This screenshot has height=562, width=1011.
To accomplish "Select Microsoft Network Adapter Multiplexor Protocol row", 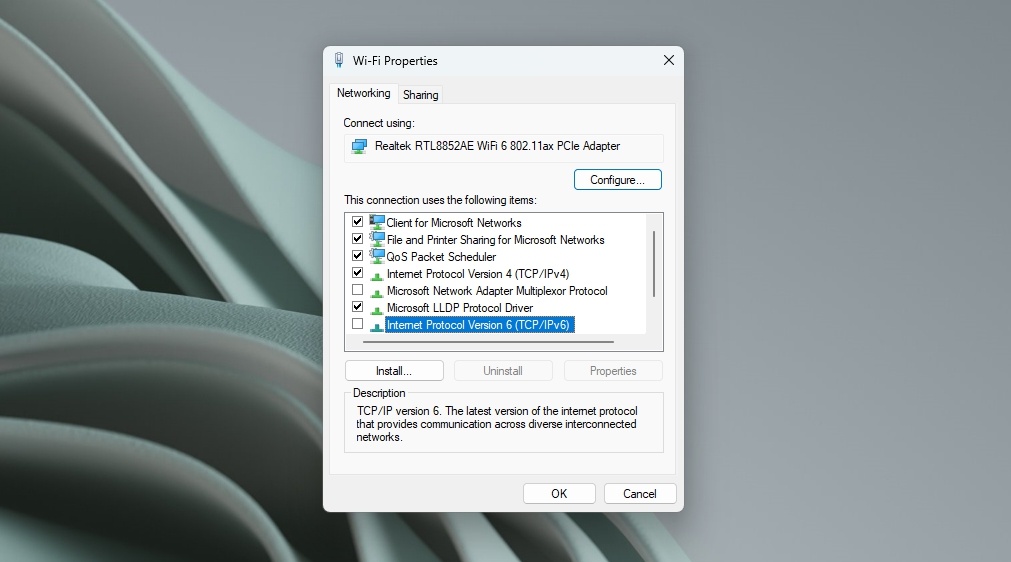I will tap(497, 291).
